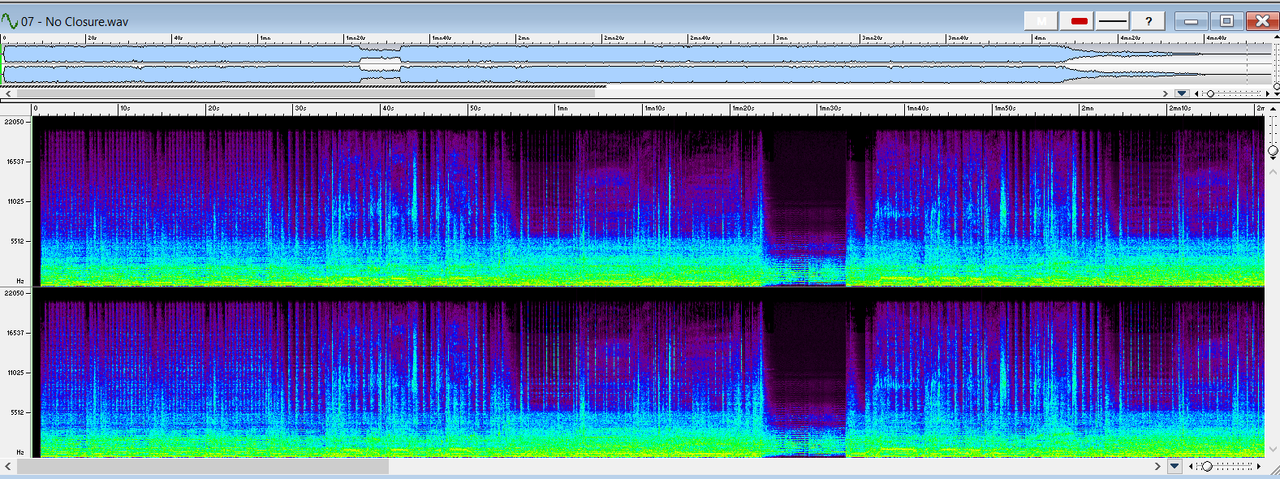
Task: Click the spectrogram horizontal scrollbar thumb
Action: pos(203,466)
